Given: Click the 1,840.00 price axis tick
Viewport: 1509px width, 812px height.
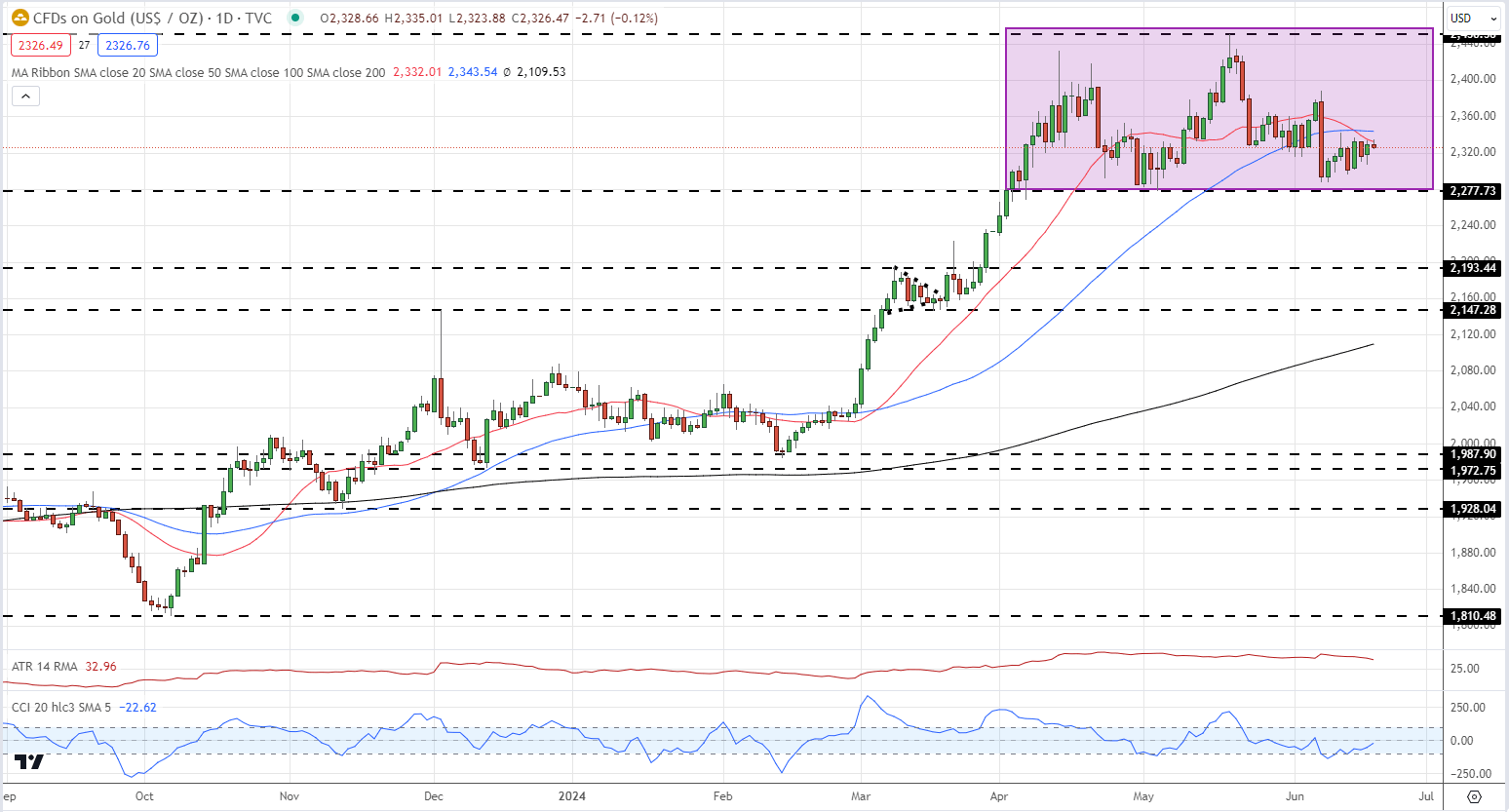Looking at the screenshot, I should [1473, 589].
